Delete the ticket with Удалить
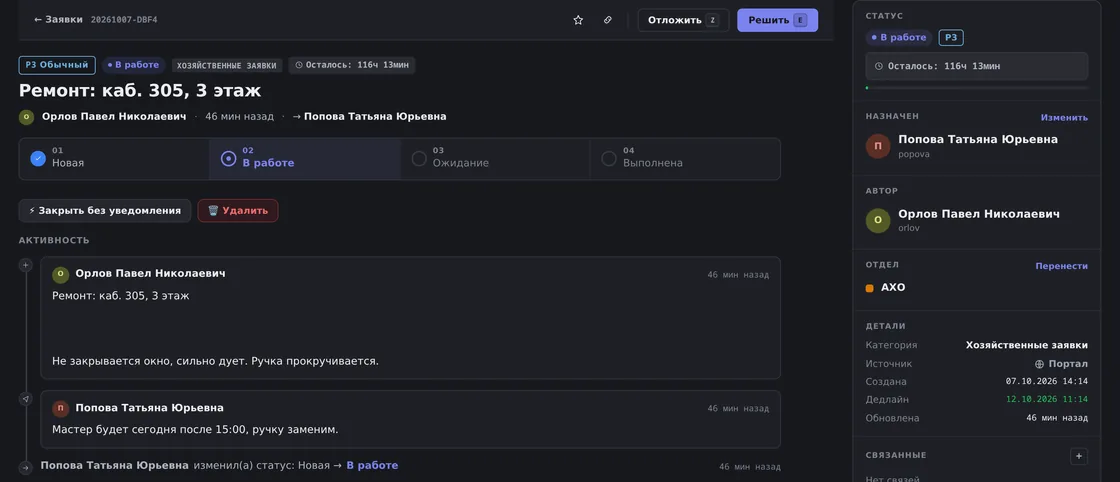1120x482 pixels. click(x=238, y=211)
